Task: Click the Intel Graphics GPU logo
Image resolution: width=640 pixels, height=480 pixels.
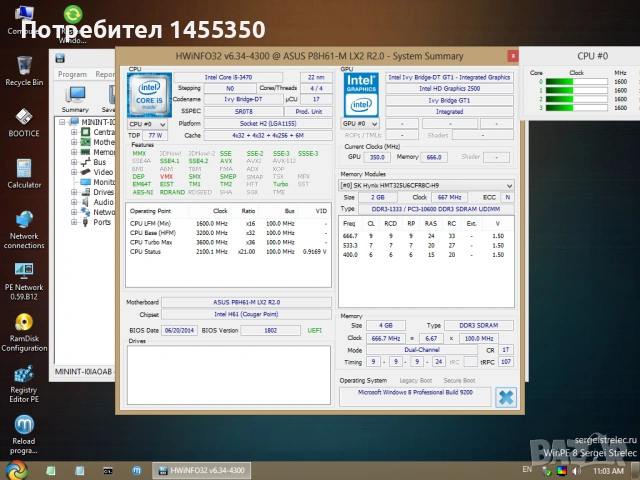Action: click(361, 95)
